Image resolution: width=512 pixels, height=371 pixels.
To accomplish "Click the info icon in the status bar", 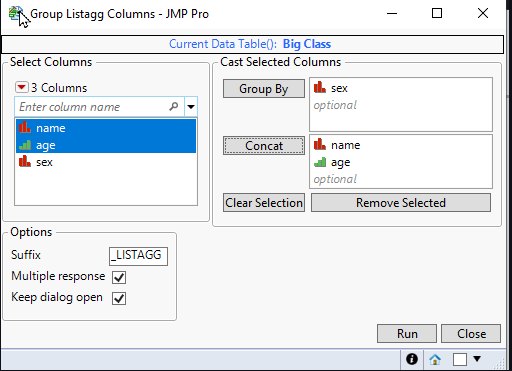I will pos(412,359).
